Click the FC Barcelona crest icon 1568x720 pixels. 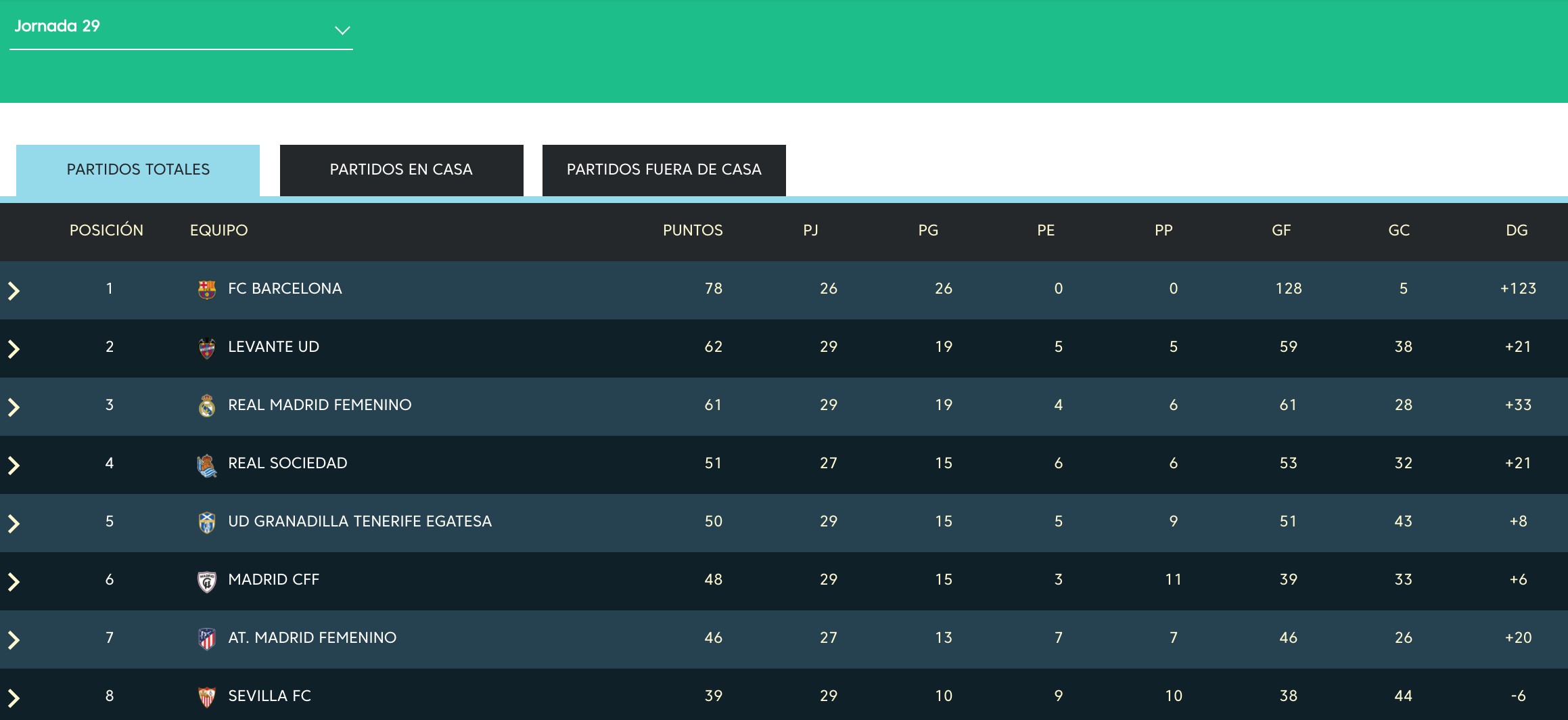(207, 290)
